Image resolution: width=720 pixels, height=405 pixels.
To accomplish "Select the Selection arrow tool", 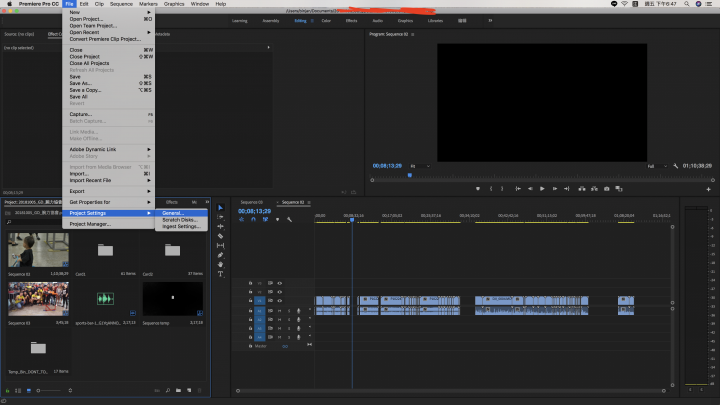I will [220, 208].
